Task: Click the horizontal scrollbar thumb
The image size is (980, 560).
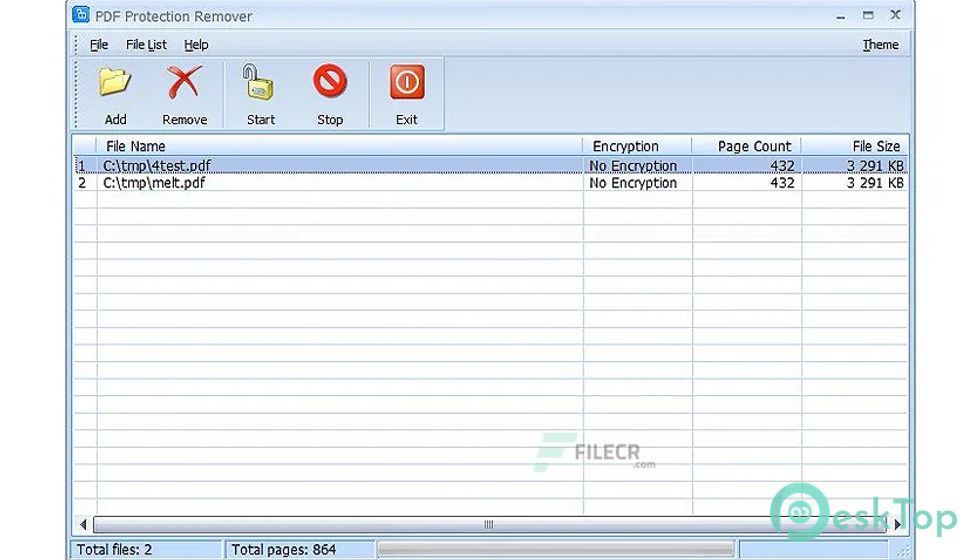Action: (489, 524)
